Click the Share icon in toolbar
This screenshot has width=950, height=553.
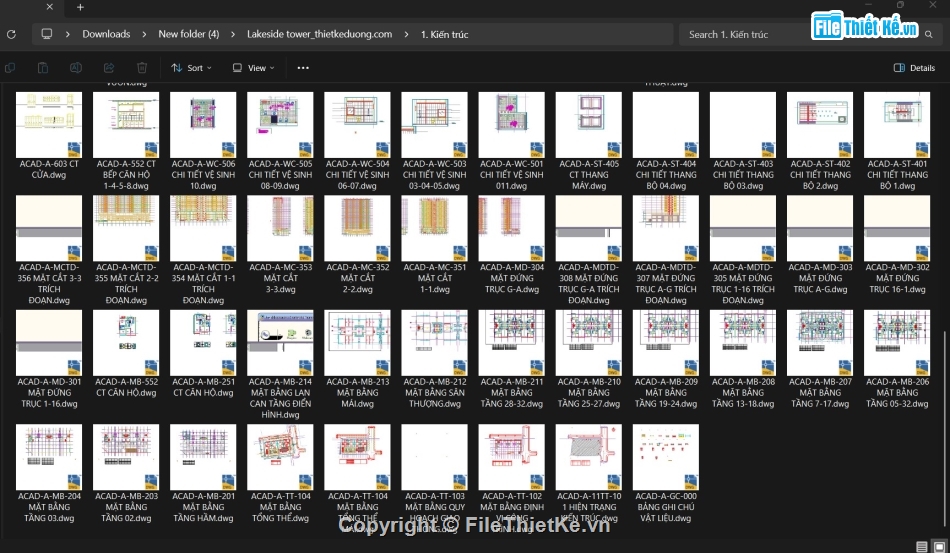(109, 68)
